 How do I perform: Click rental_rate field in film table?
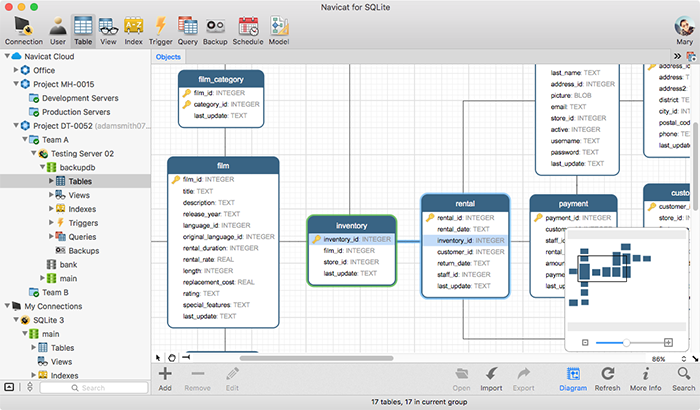(208, 259)
